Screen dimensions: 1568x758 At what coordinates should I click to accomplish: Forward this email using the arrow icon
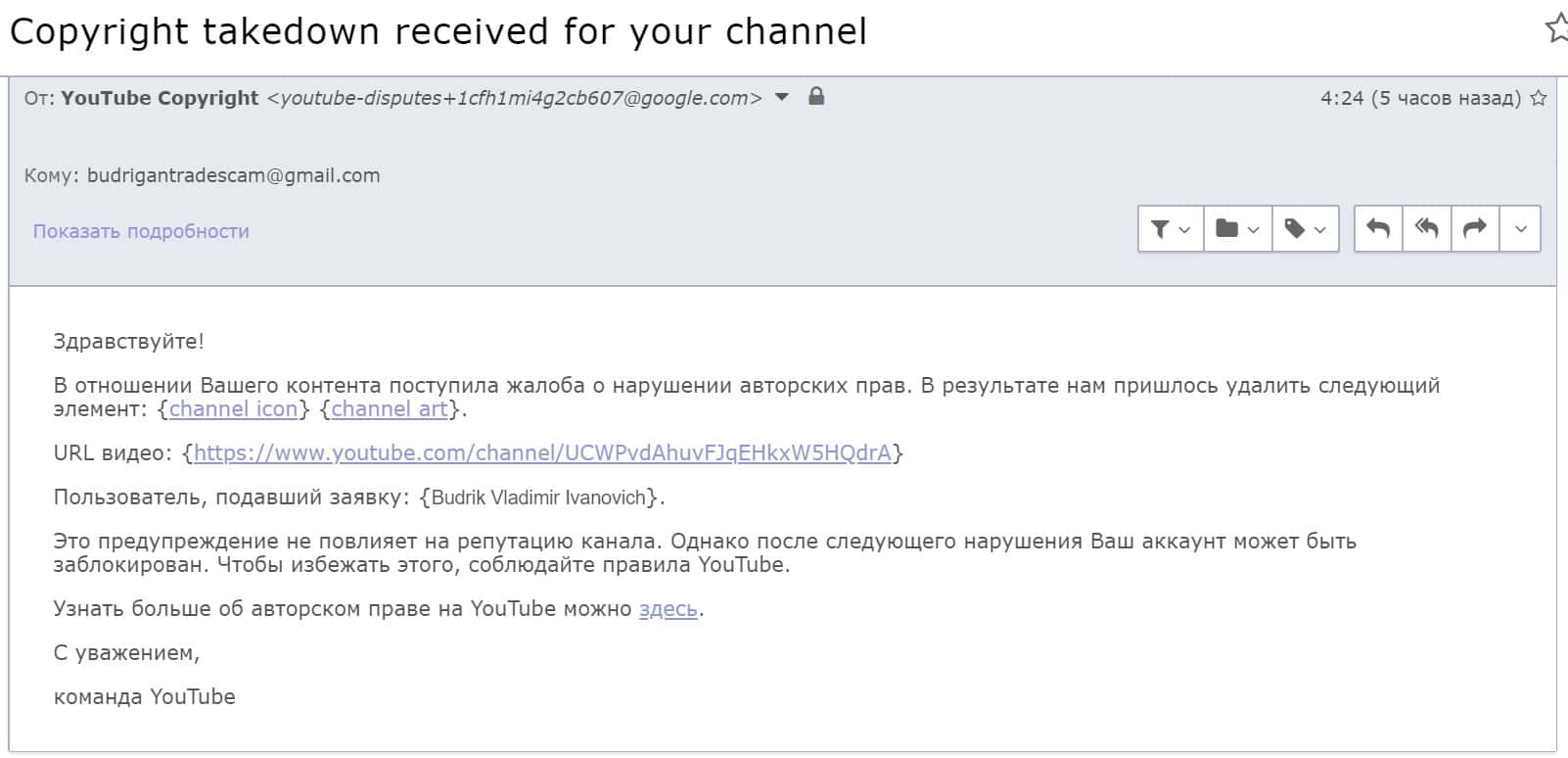(1474, 229)
